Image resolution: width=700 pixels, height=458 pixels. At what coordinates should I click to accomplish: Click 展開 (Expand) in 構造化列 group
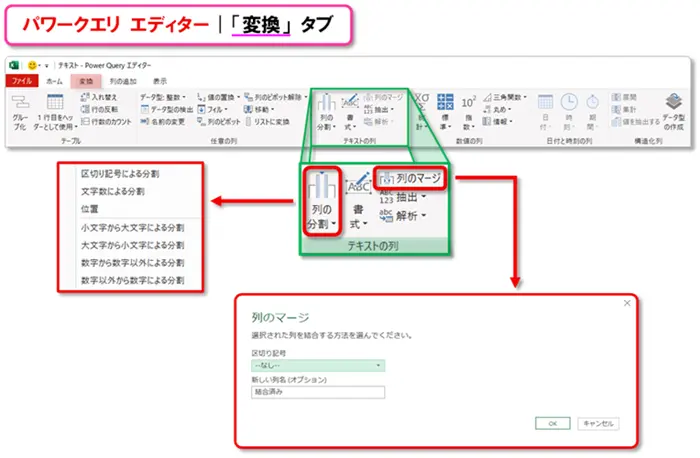624,97
